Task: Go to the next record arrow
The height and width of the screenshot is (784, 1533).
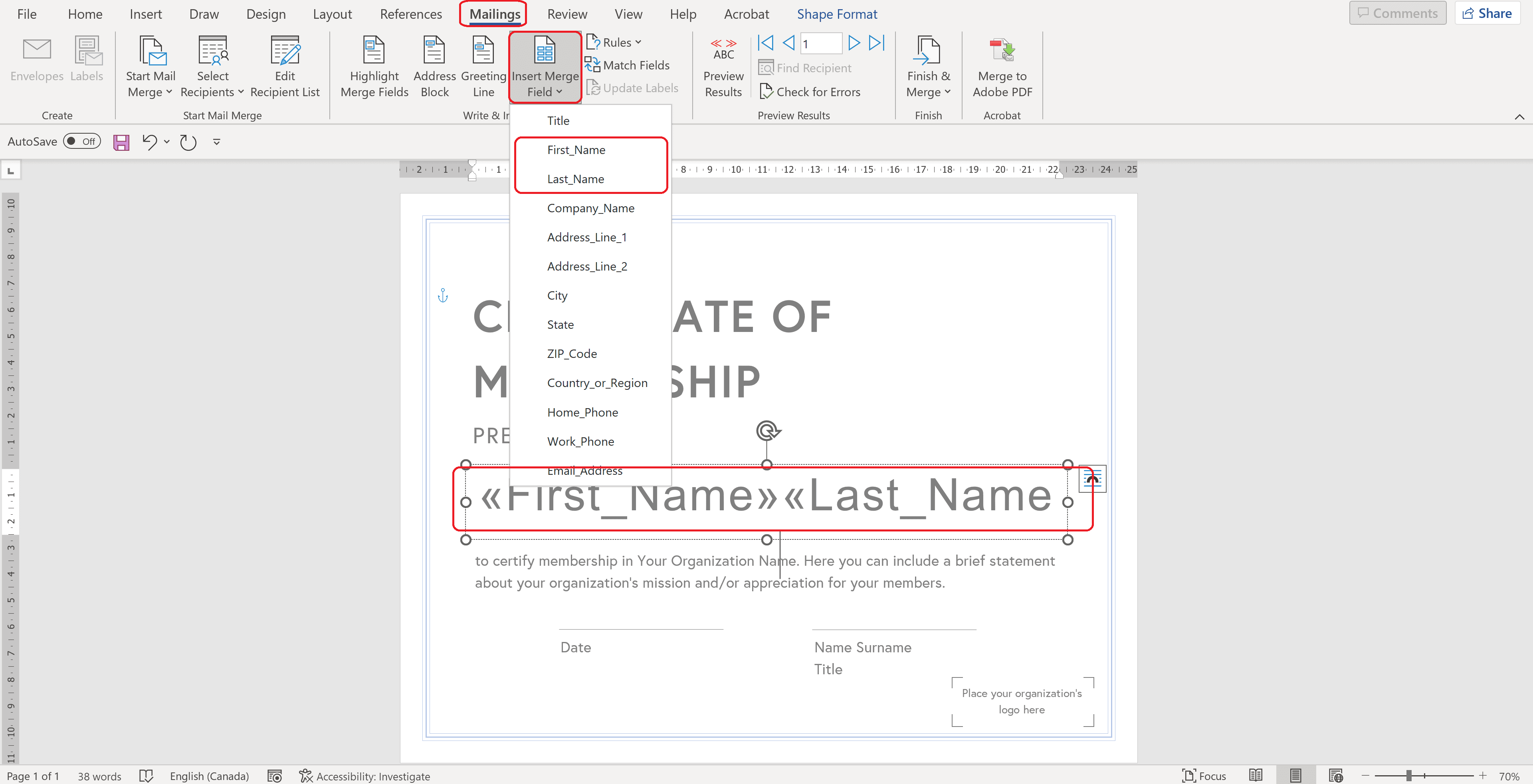Action: point(854,43)
